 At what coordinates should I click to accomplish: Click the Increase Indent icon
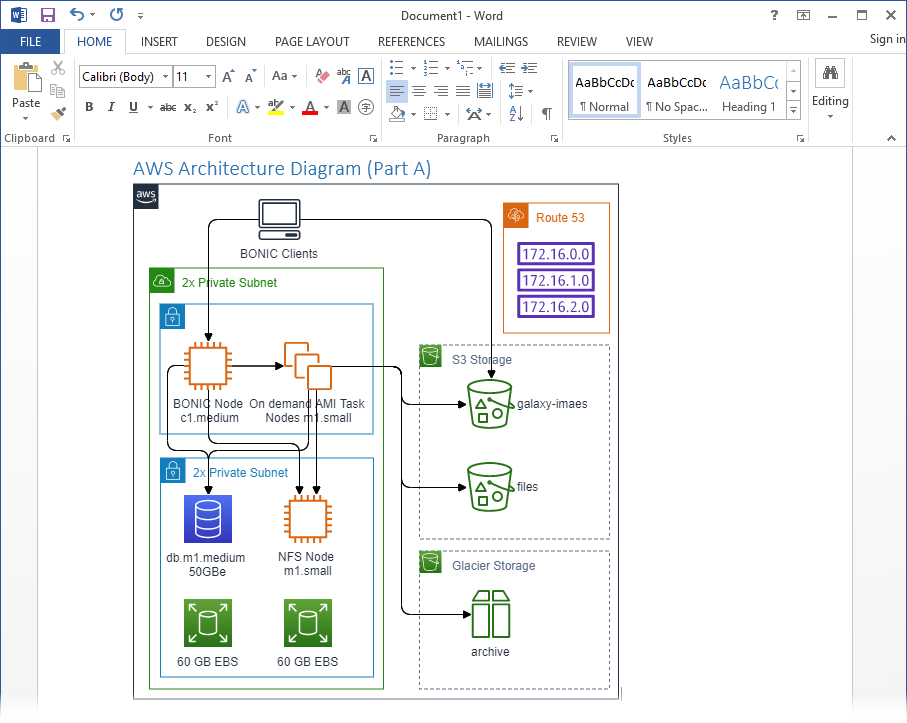click(x=529, y=68)
